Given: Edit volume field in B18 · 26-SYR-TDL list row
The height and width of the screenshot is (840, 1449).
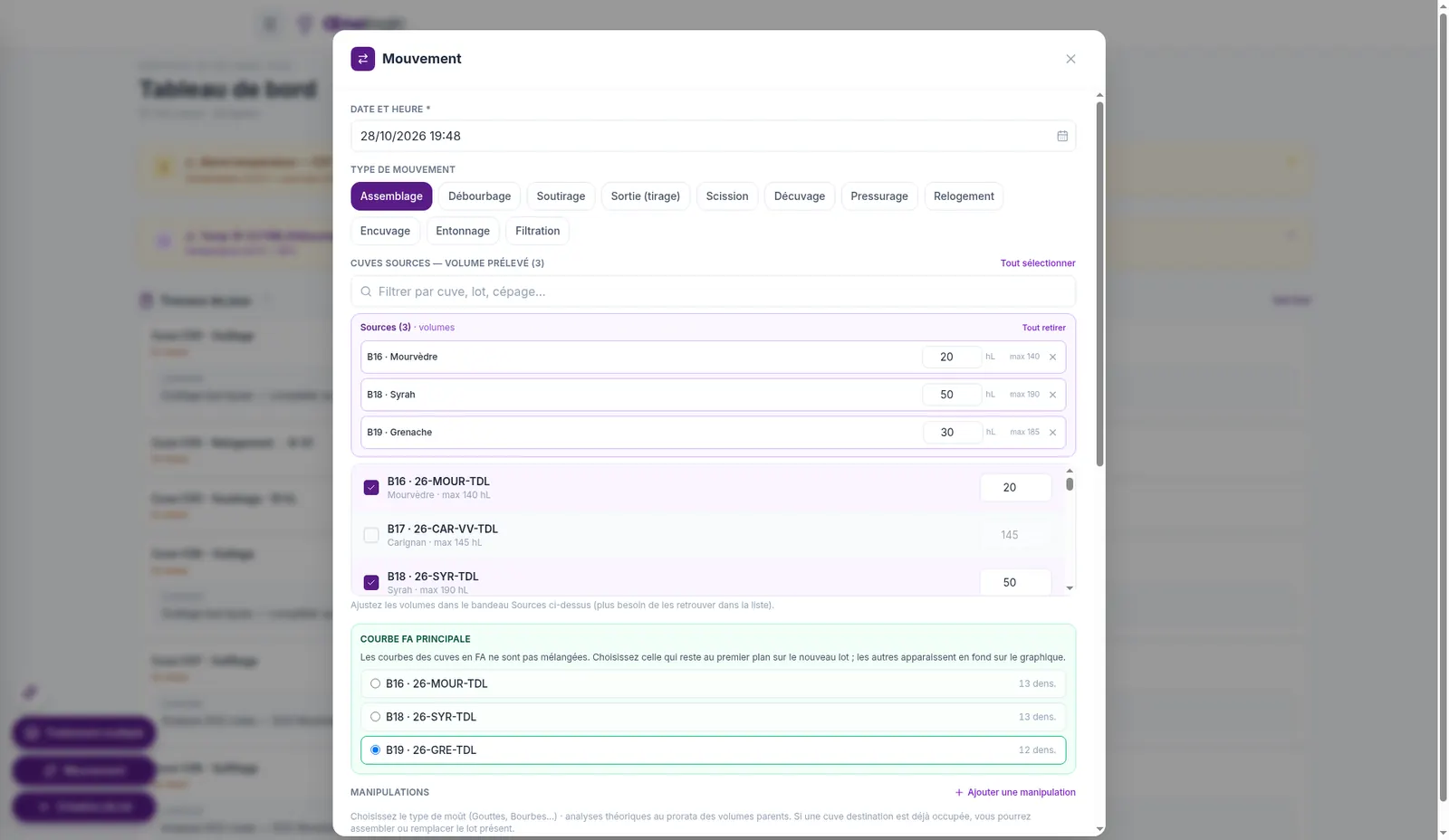Looking at the screenshot, I should (x=1015, y=583).
